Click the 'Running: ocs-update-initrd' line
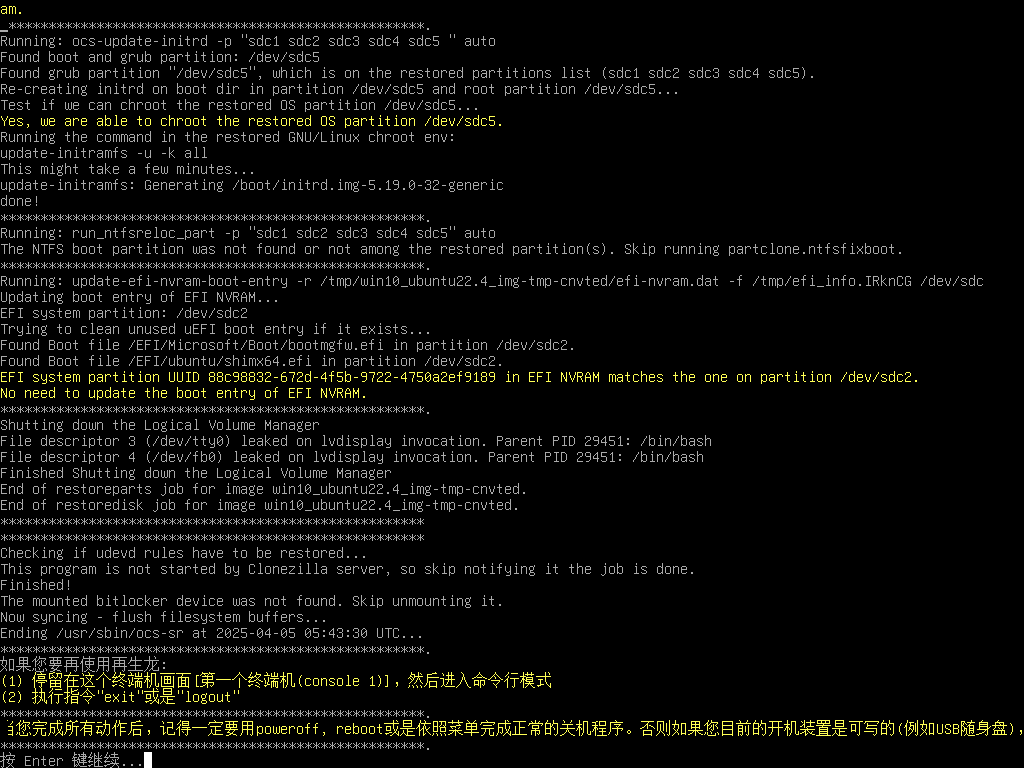1024x768 pixels. [x=248, y=41]
